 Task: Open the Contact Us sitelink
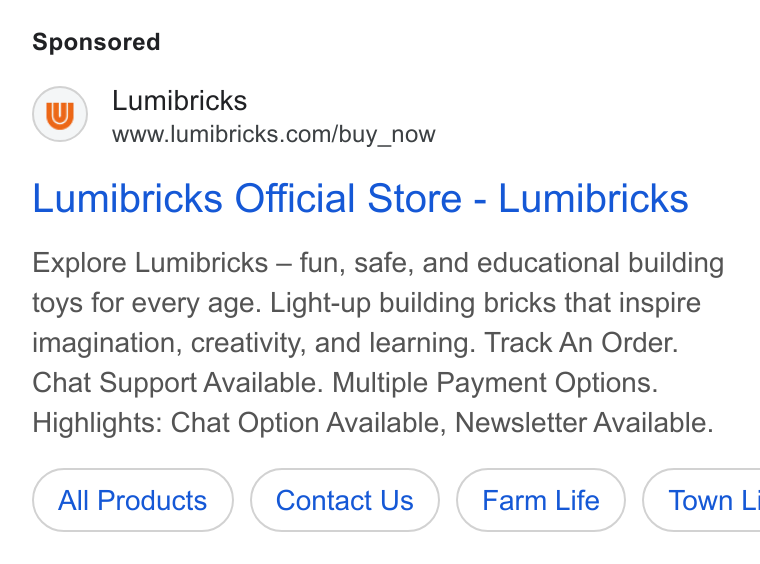pyautogui.click(x=345, y=500)
